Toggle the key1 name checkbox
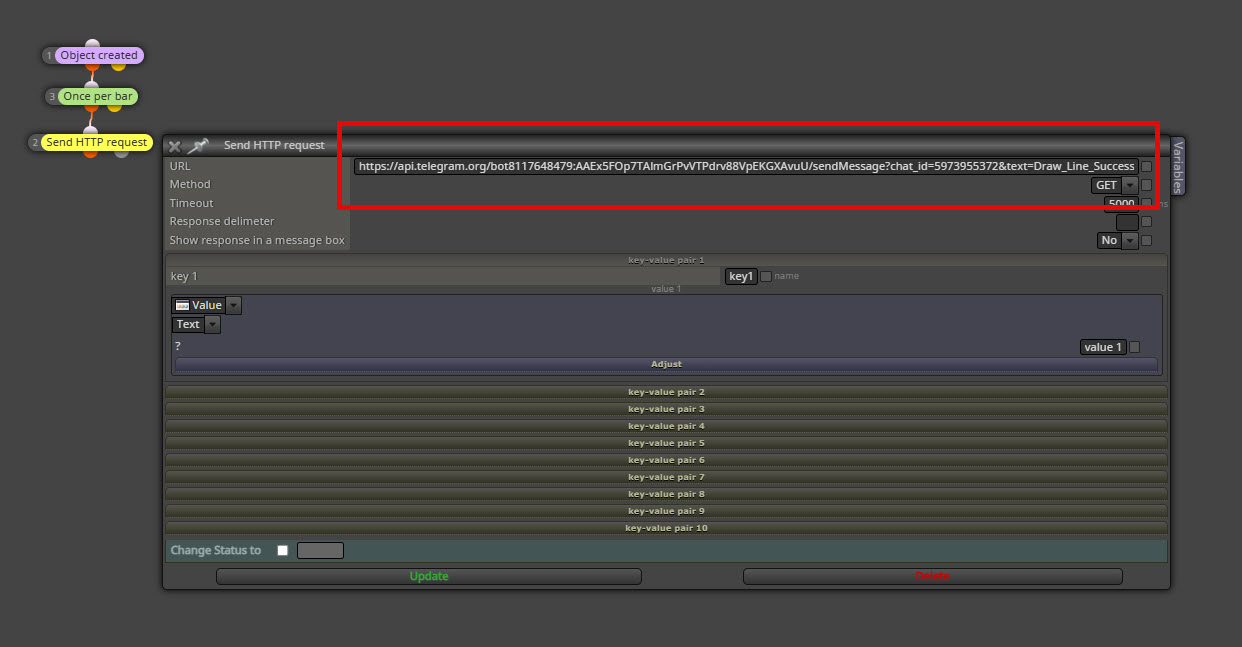Screen dimensions: 1242x647 pos(766,276)
